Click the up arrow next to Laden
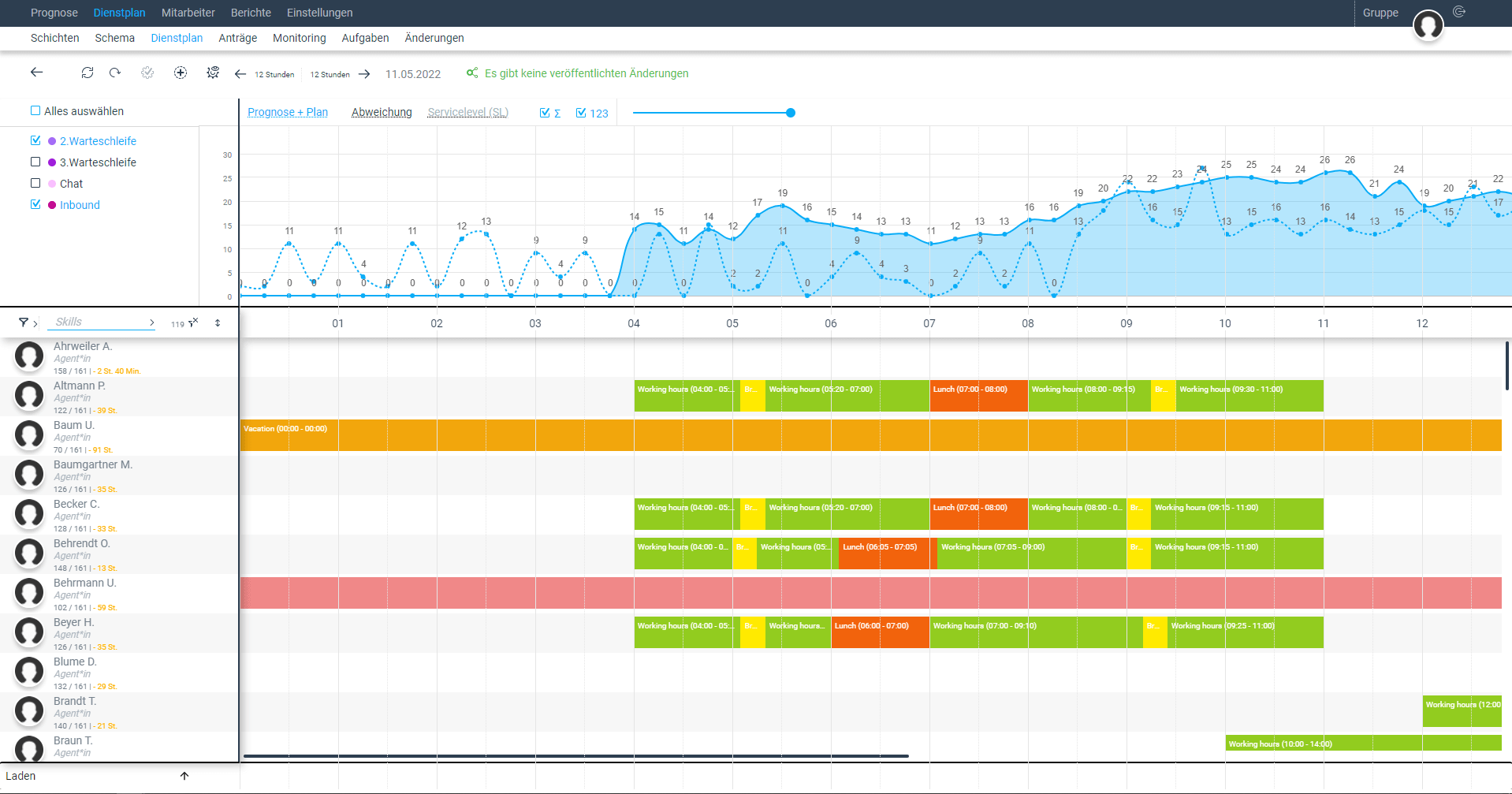This screenshot has width=1512, height=794. coord(184,776)
